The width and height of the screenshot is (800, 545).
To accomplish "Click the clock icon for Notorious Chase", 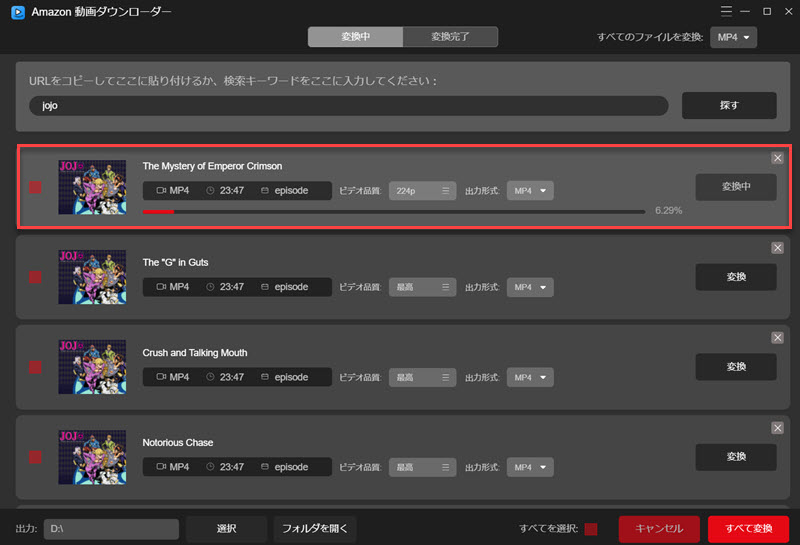I will (x=210, y=466).
